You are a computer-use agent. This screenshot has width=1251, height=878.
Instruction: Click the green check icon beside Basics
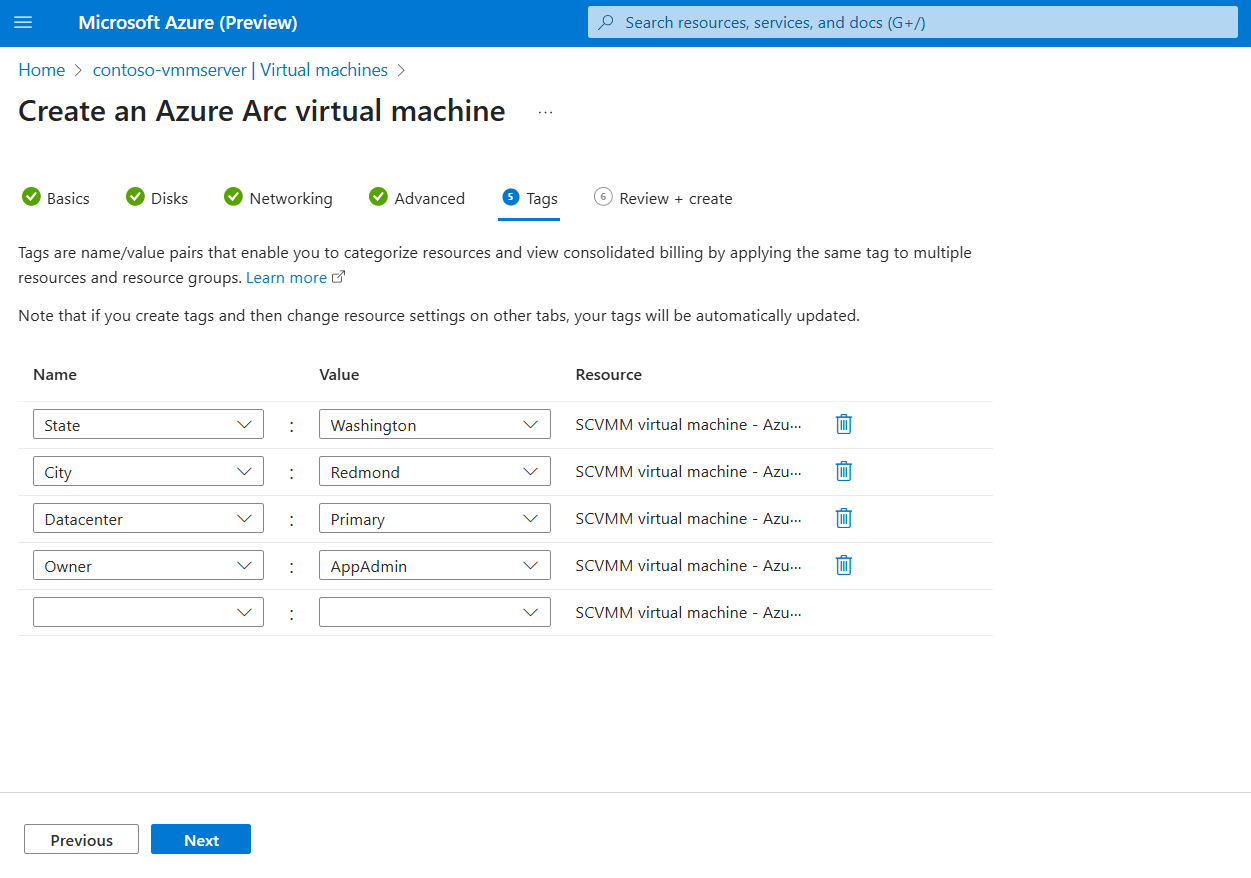coord(31,197)
